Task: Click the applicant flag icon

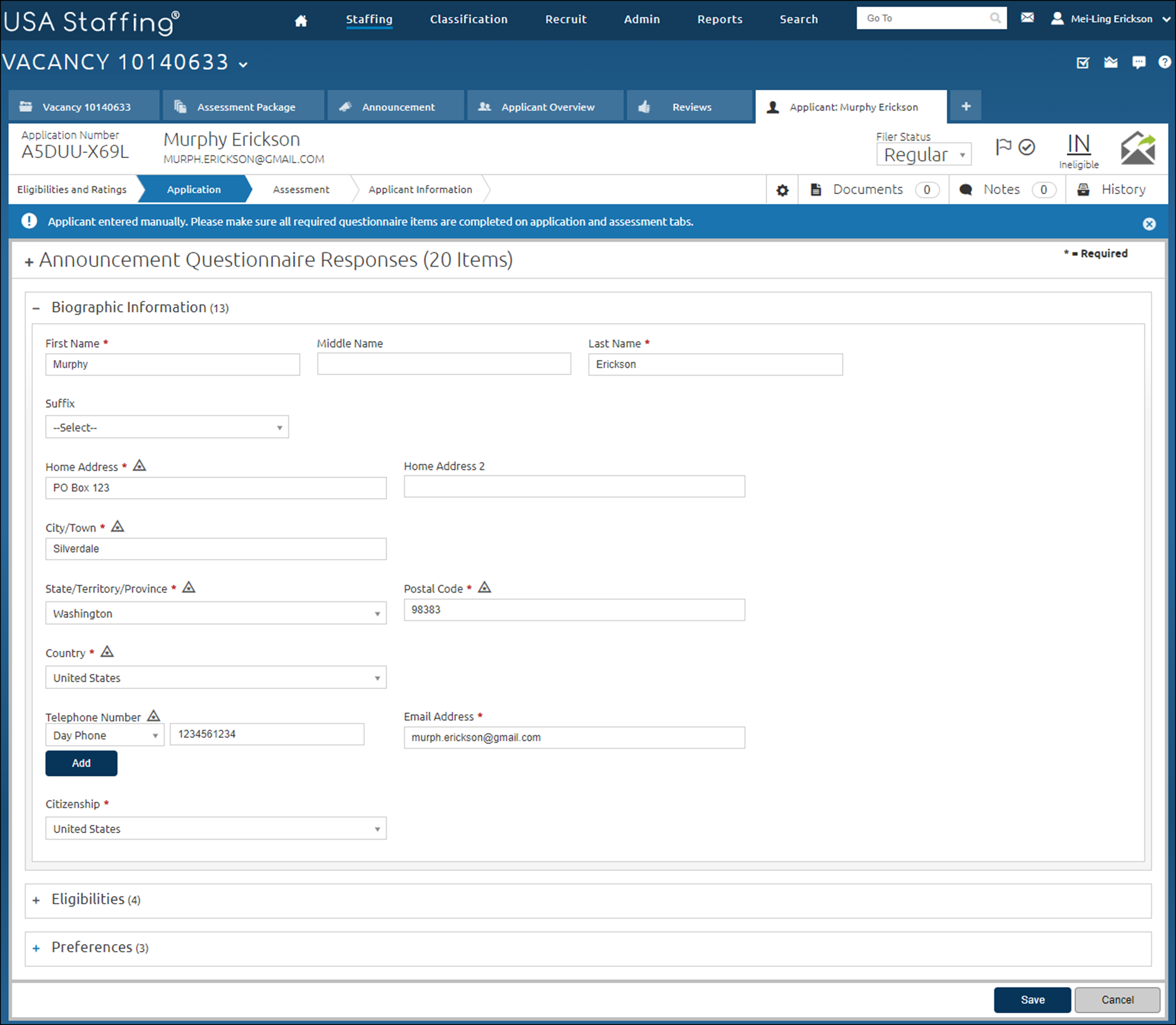Action: click(1003, 147)
